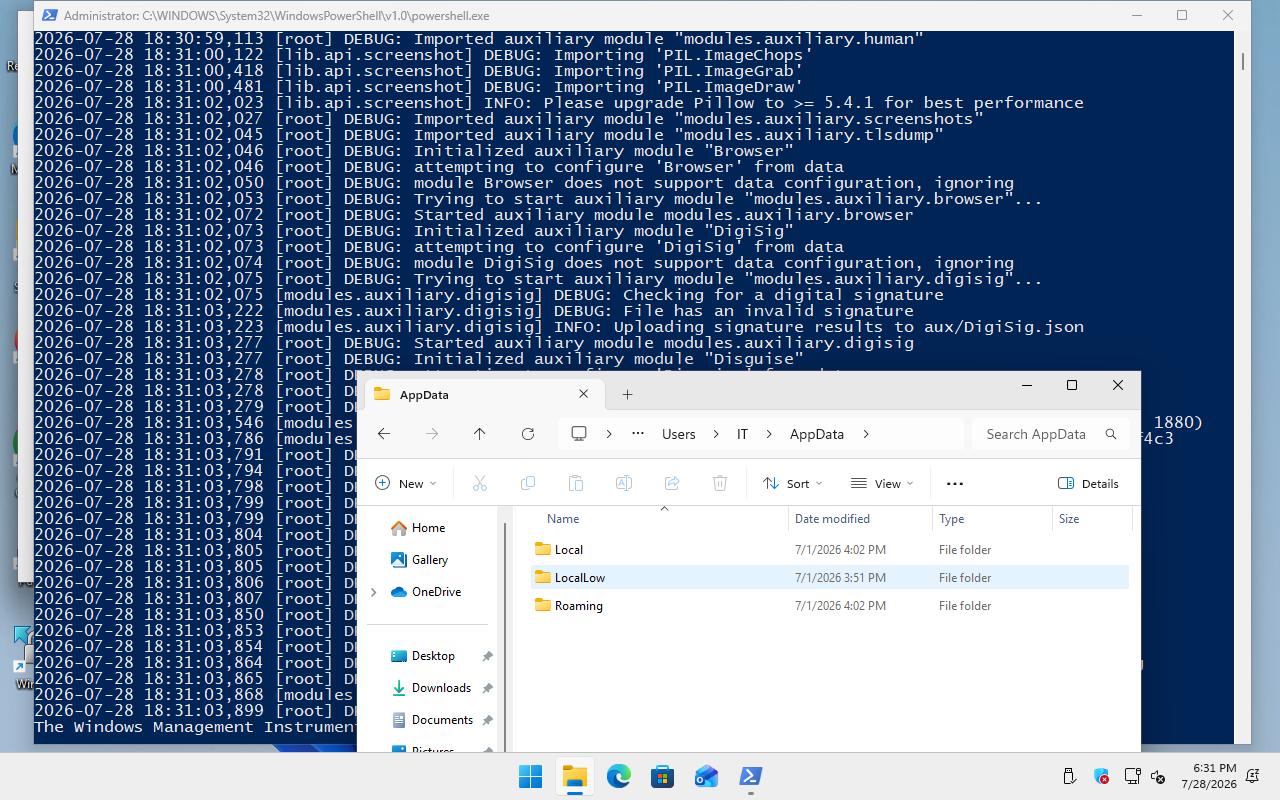Click the PowerShell window title bar icon
This screenshot has width=1280, height=800.
coord(48,15)
